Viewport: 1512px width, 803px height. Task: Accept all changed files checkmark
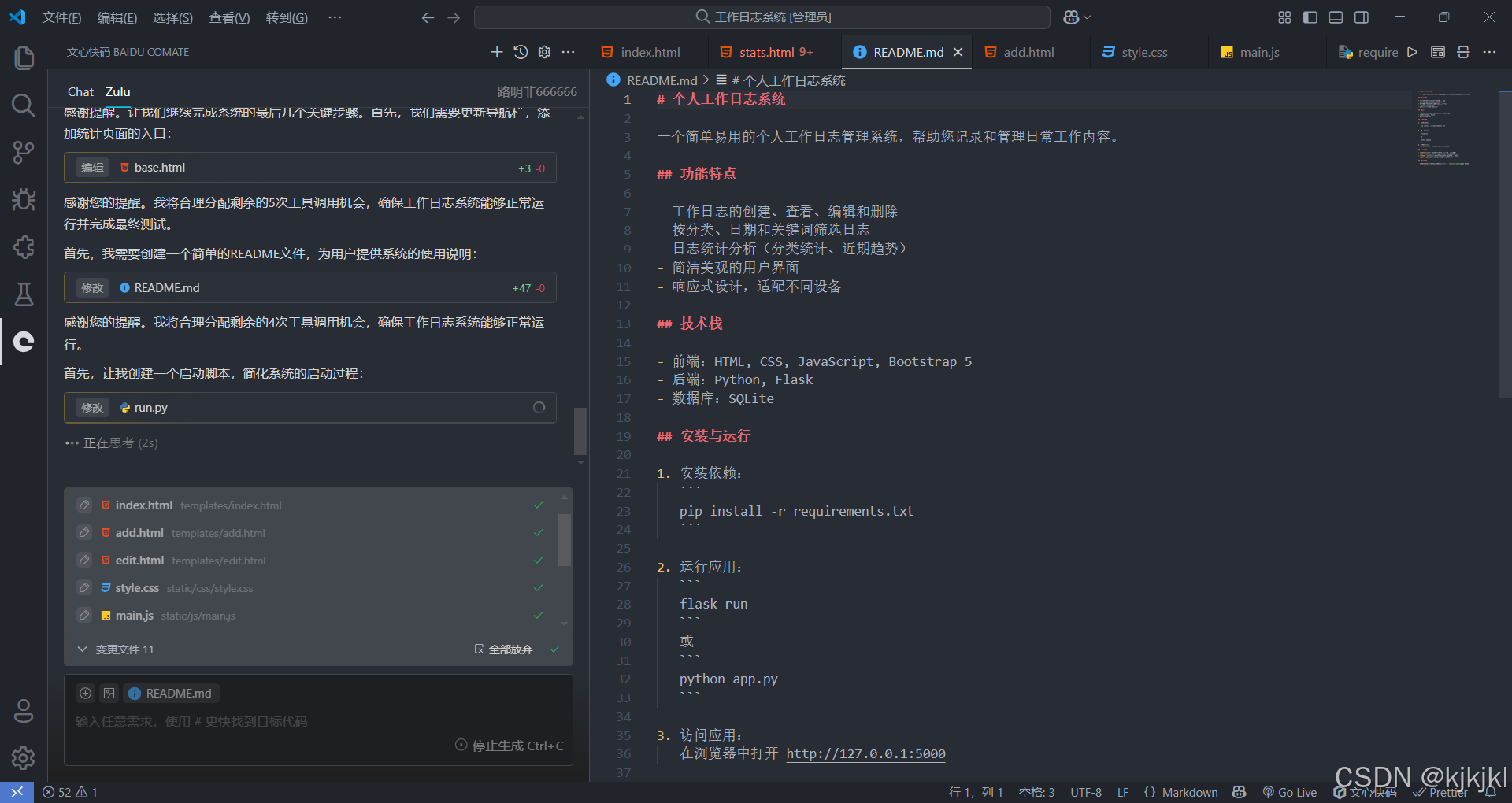click(x=555, y=649)
